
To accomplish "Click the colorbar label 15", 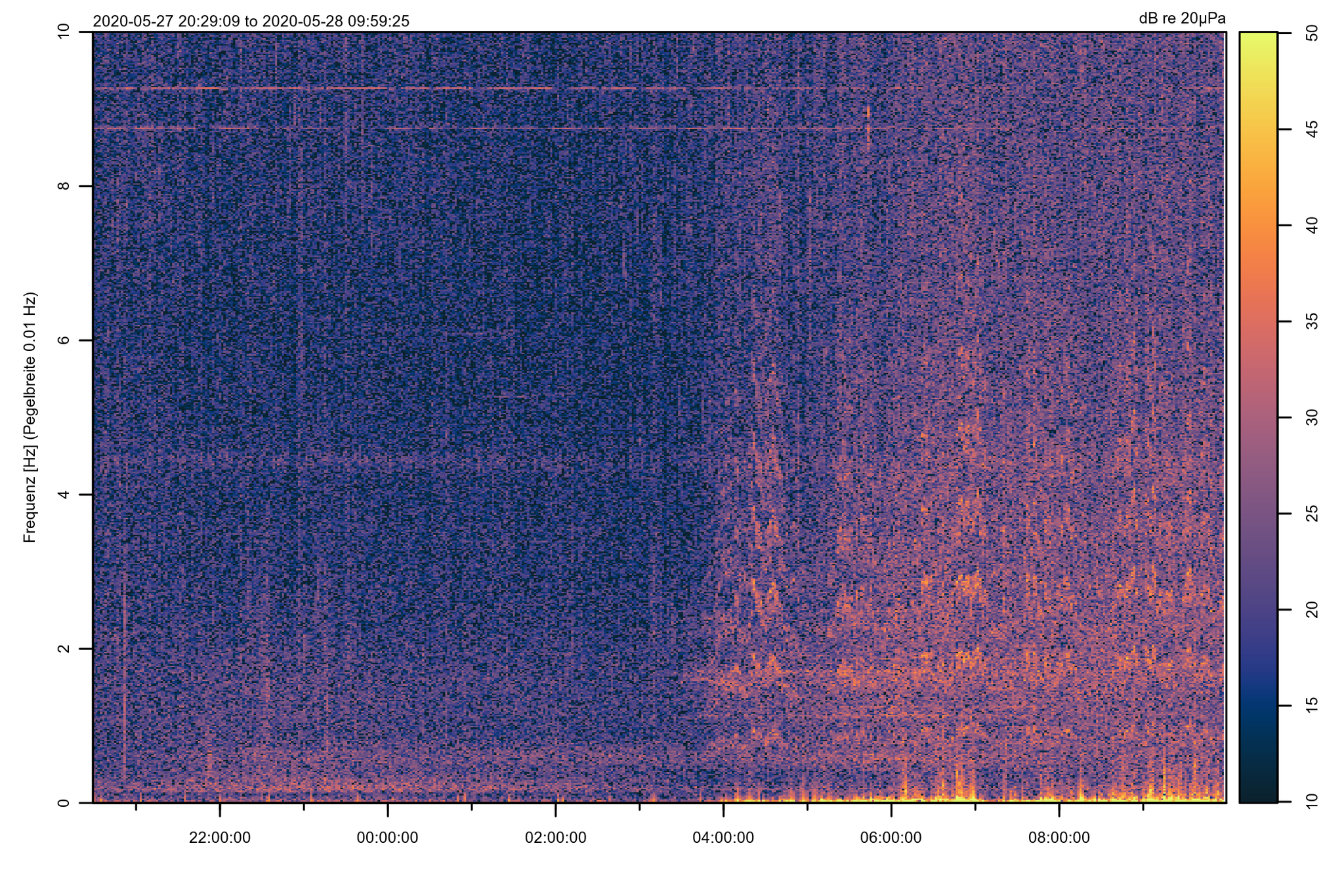I will pyautogui.click(x=1312, y=706).
